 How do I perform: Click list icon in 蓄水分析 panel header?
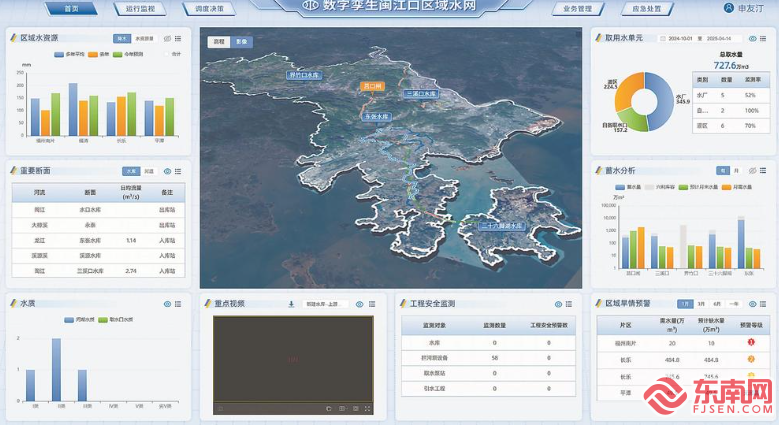coord(765,171)
